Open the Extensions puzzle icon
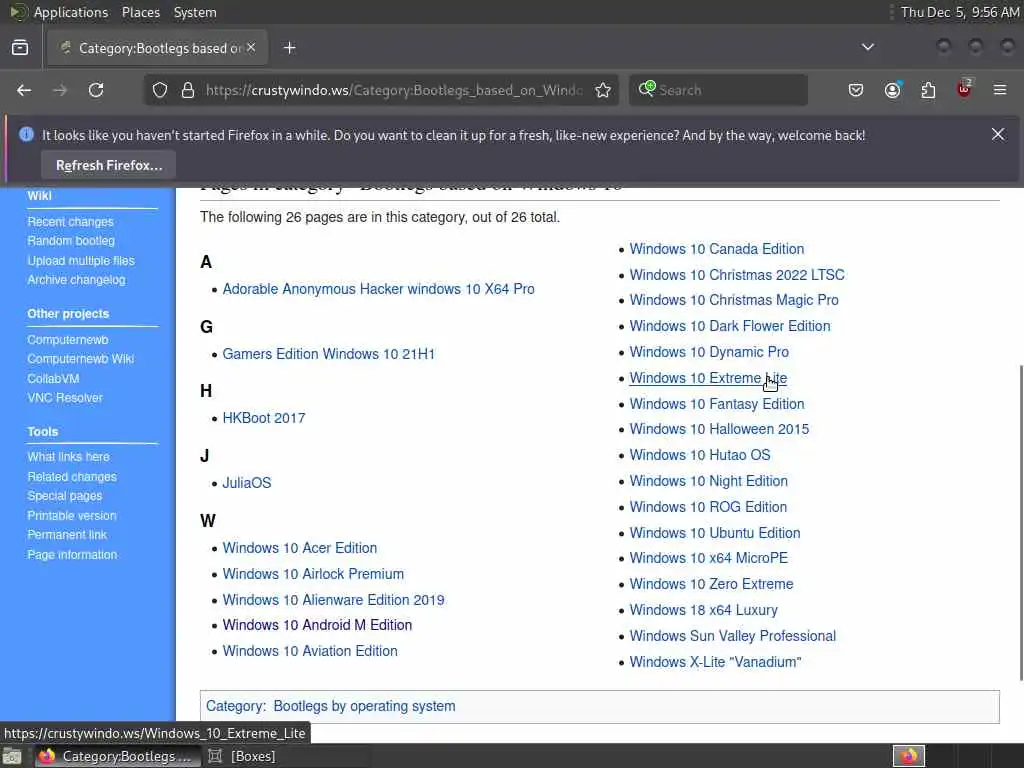 [928, 90]
